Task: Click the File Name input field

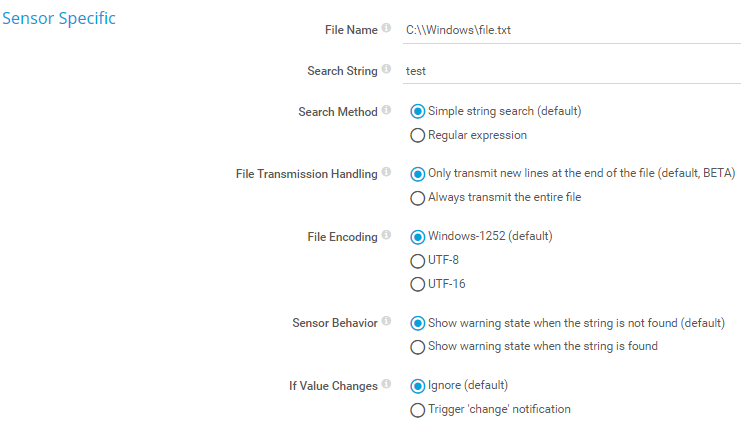Action: pos(570,30)
